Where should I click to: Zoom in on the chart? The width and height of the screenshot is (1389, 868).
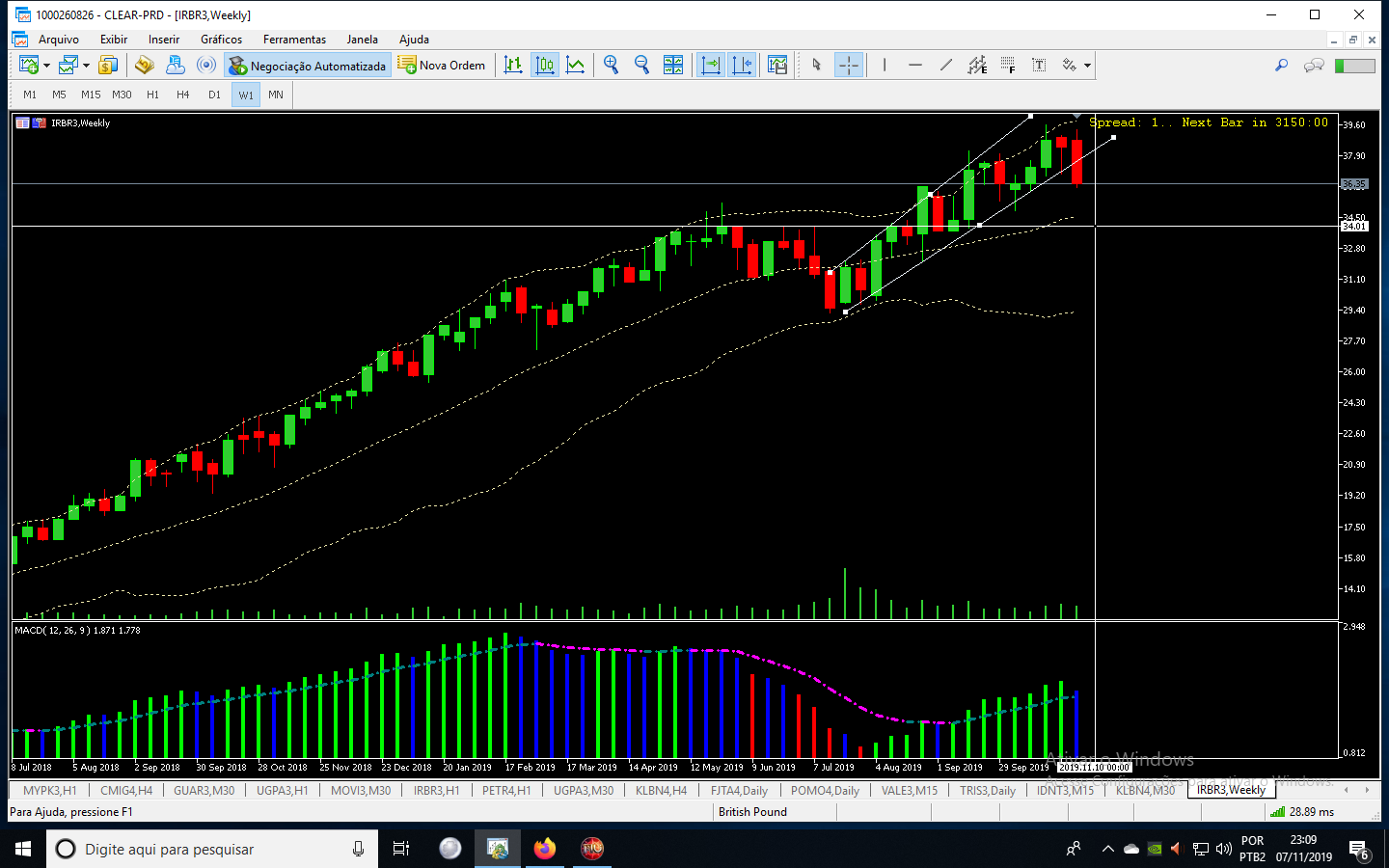click(x=612, y=66)
